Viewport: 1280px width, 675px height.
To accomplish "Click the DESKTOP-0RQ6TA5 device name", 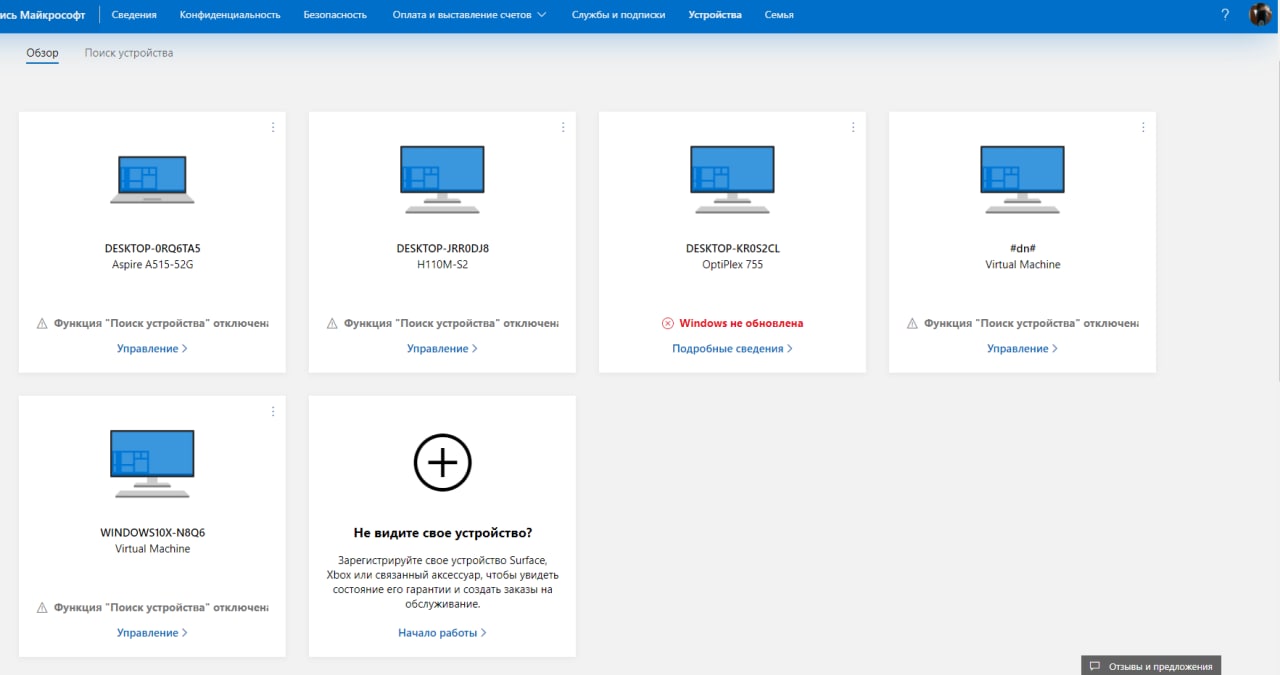I will coord(152,248).
